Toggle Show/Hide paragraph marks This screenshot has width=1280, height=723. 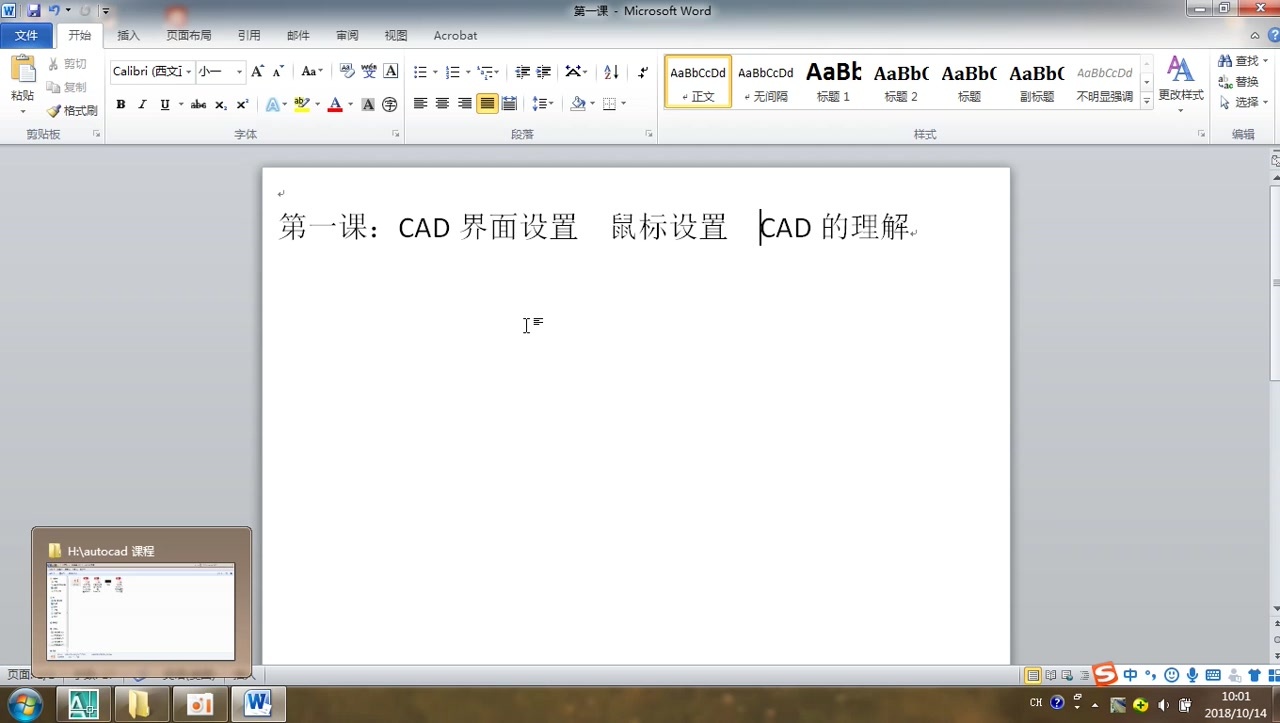[x=642, y=72]
